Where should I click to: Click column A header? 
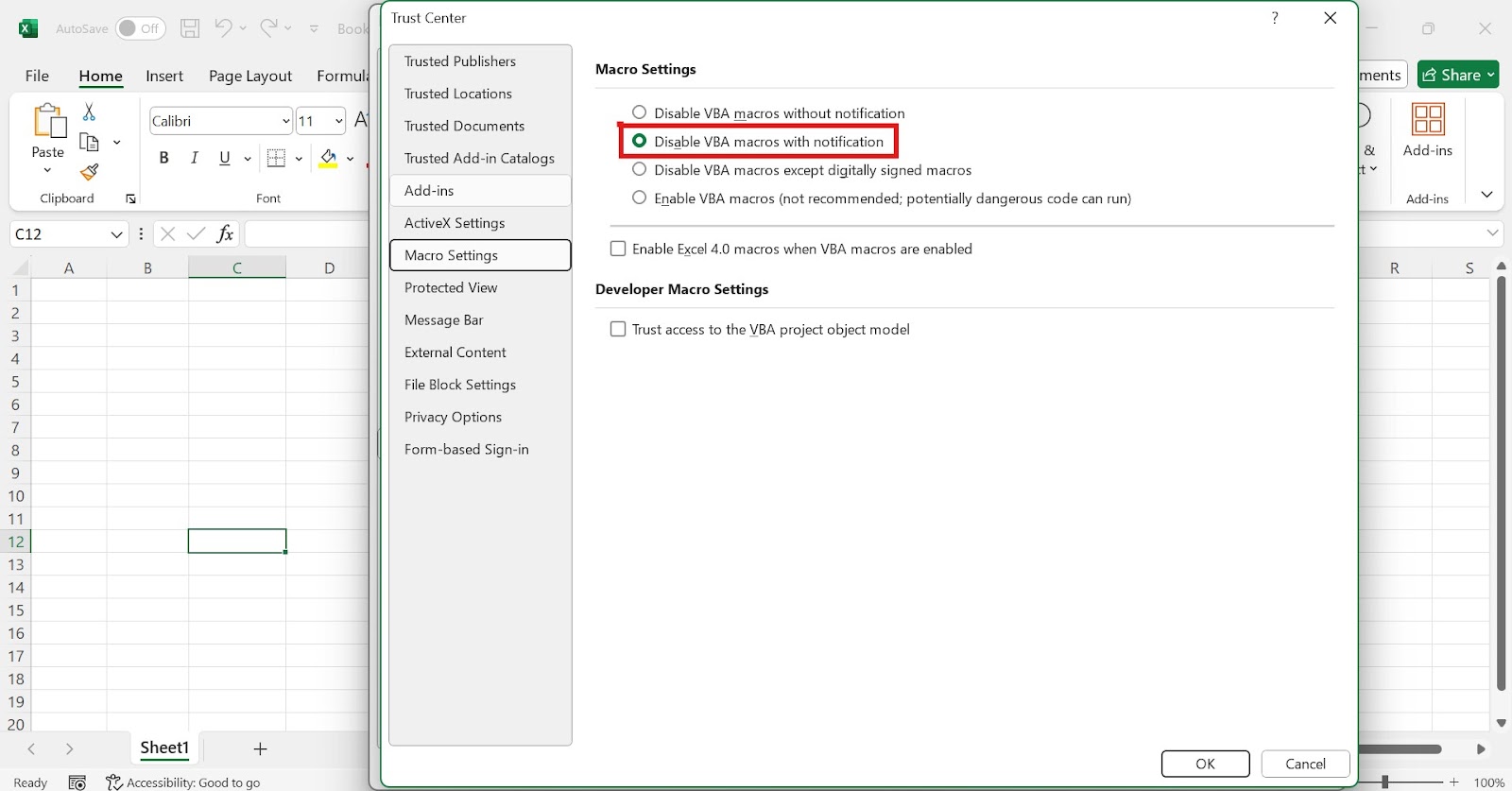click(69, 267)
